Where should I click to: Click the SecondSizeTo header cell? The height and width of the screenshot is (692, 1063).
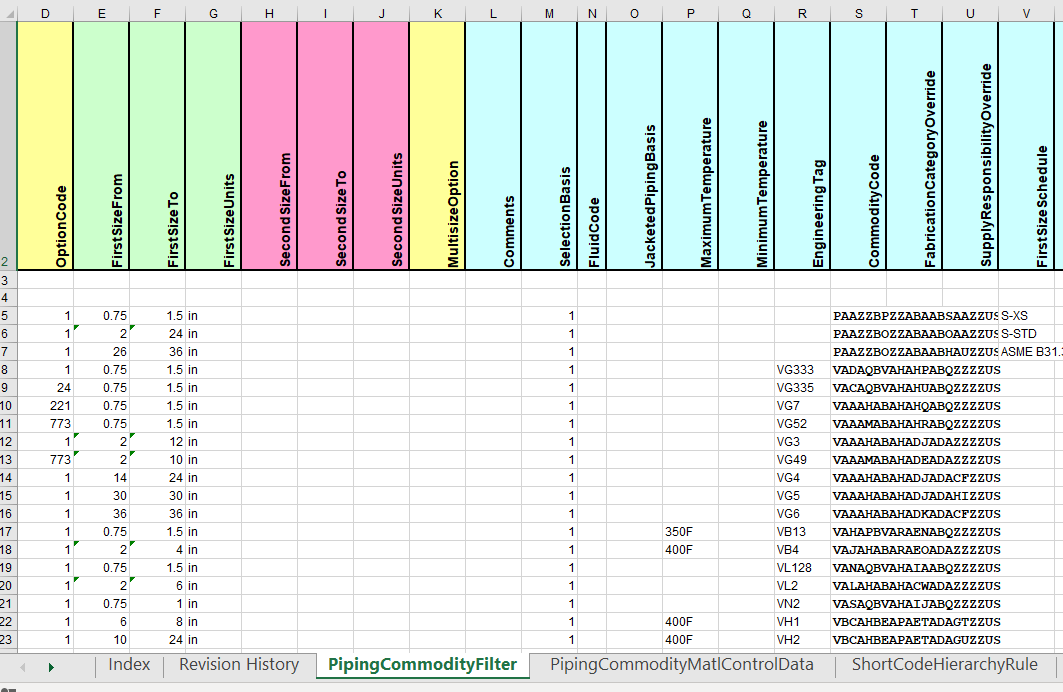(x=325, y=146)
